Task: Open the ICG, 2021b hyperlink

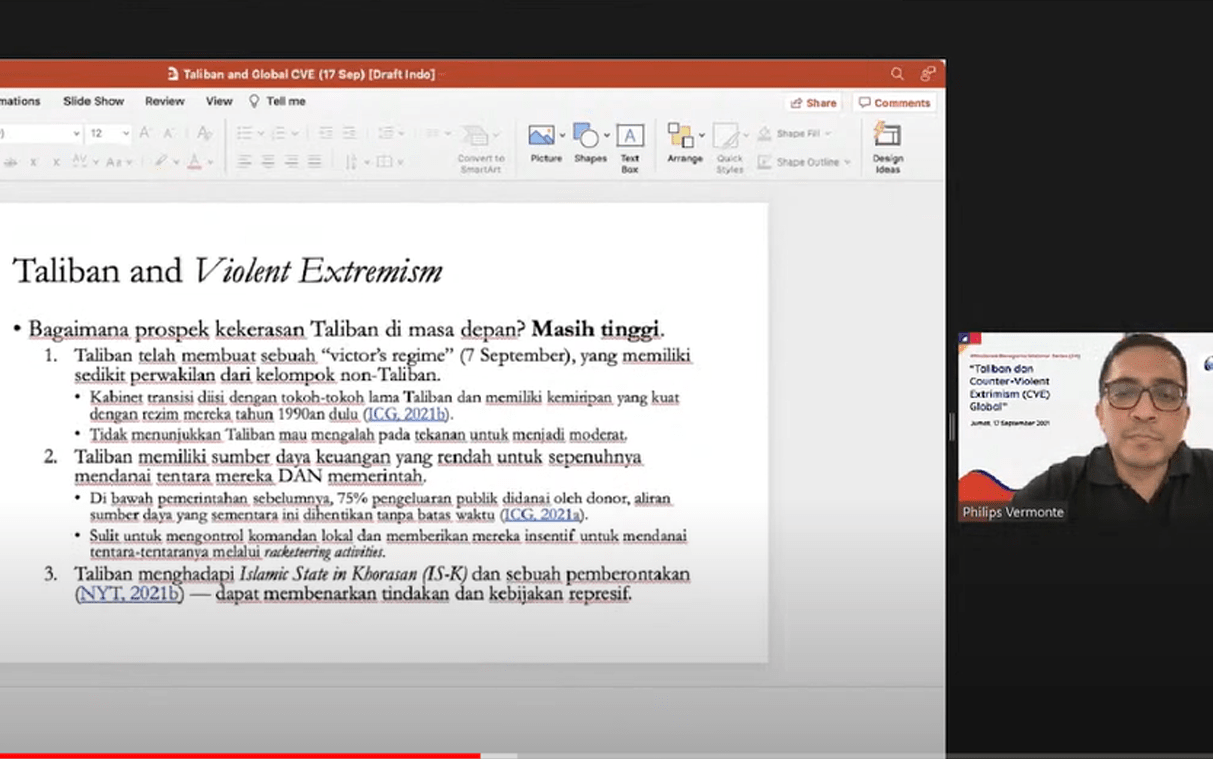Action: 408,414
